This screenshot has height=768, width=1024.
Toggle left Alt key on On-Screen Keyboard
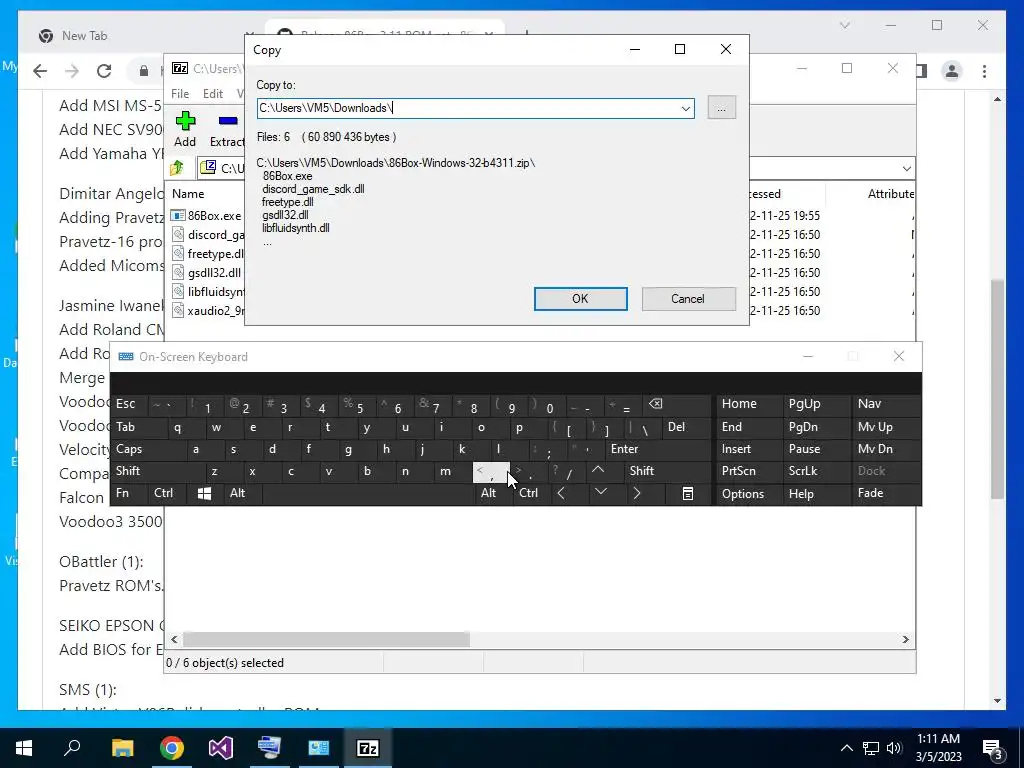(x=237, y=494)
